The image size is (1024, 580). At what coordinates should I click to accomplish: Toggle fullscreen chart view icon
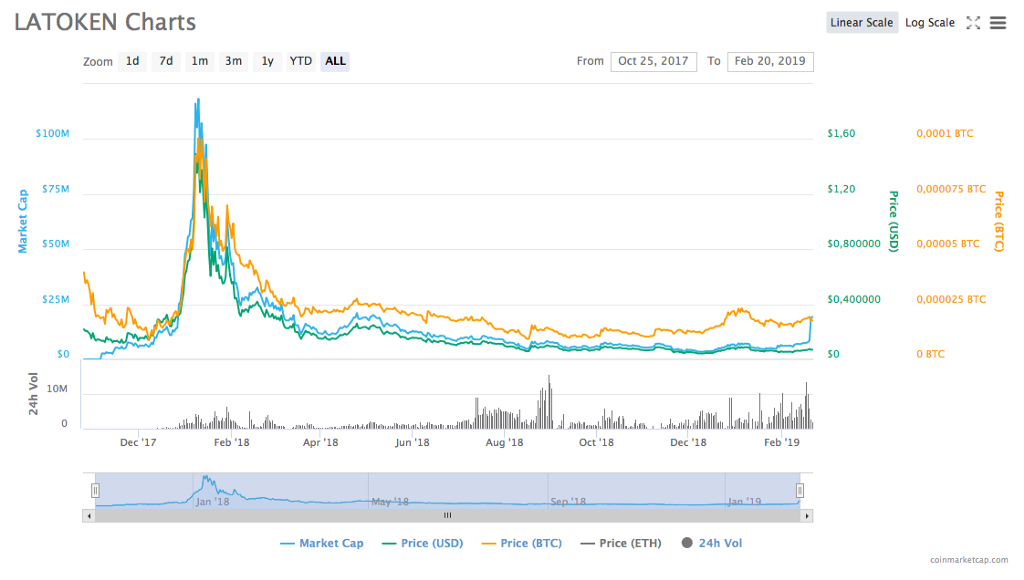[973, 23]
